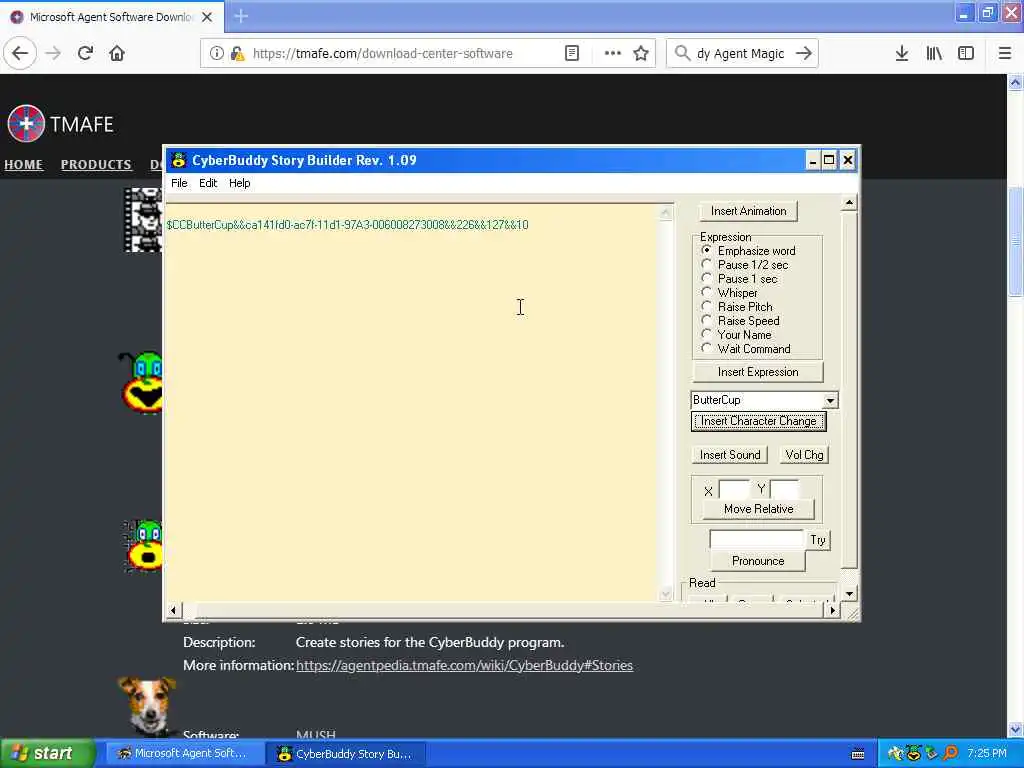Click Insert Animation button
The image size is (1024, 768).
tap(748, 211)
